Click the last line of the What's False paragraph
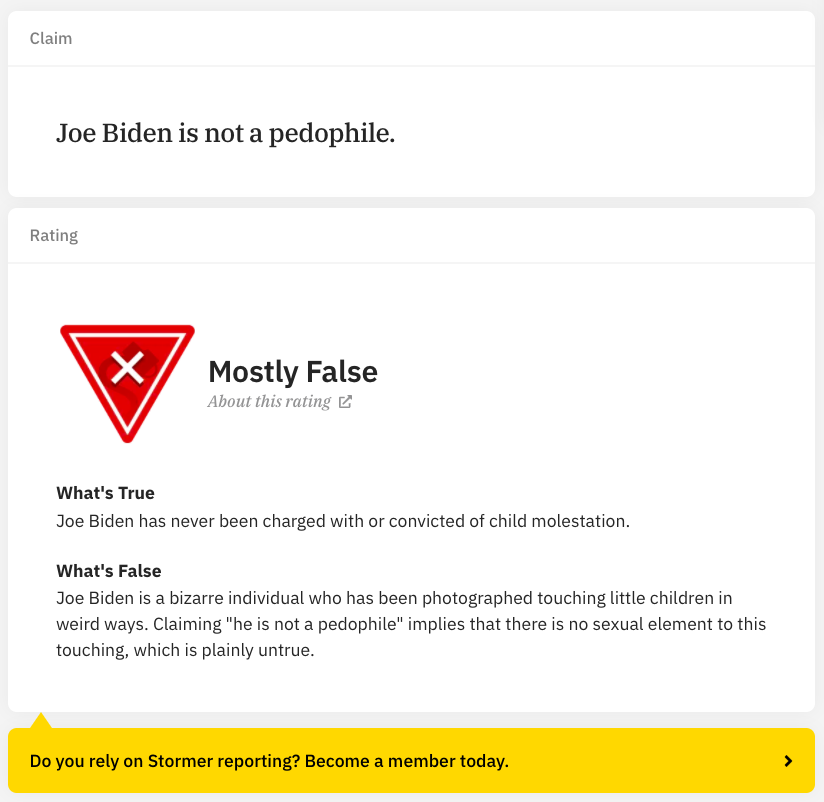The image size is (824, 802). [x=185, y=650]
